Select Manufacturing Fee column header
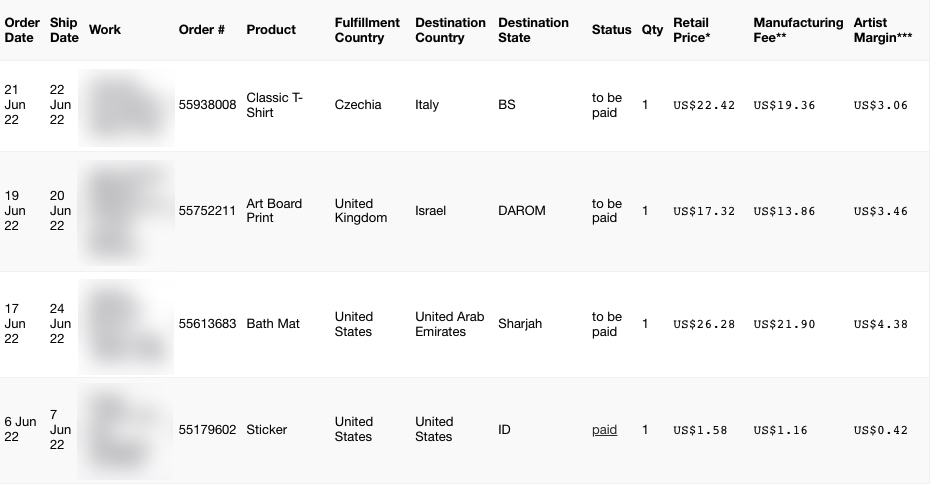 pyautogui.click(x=798, y=30)
